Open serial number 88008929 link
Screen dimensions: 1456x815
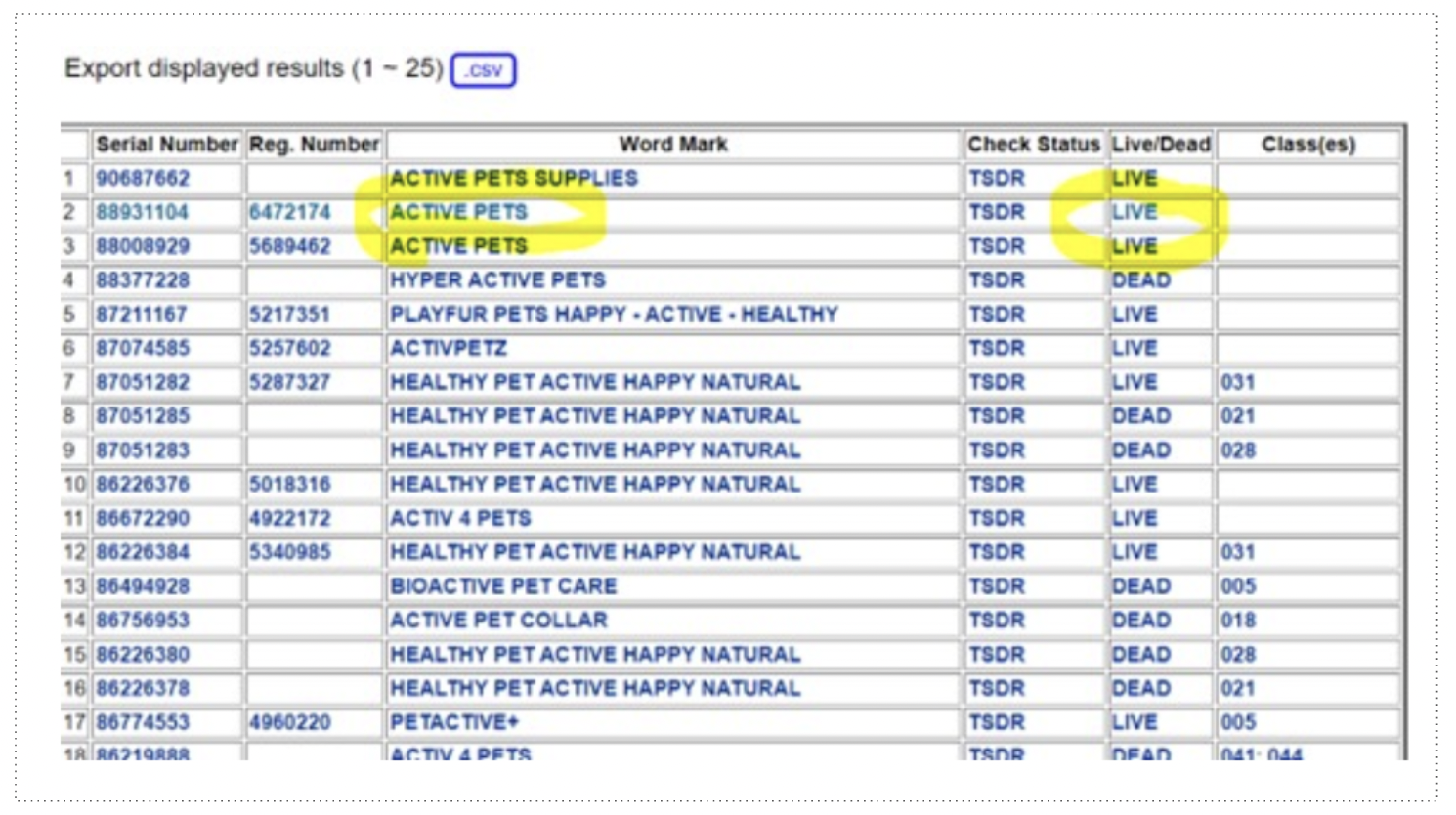tap(143, 246)
